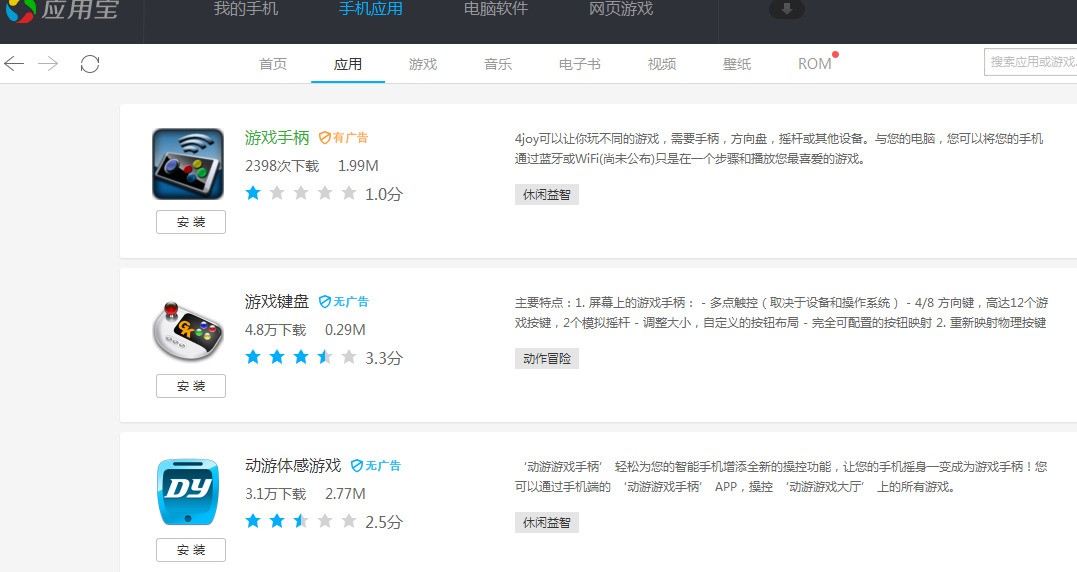Open the 游戏键盘 app icon
The image size is (1077, 572).
(x=188, y=330)
